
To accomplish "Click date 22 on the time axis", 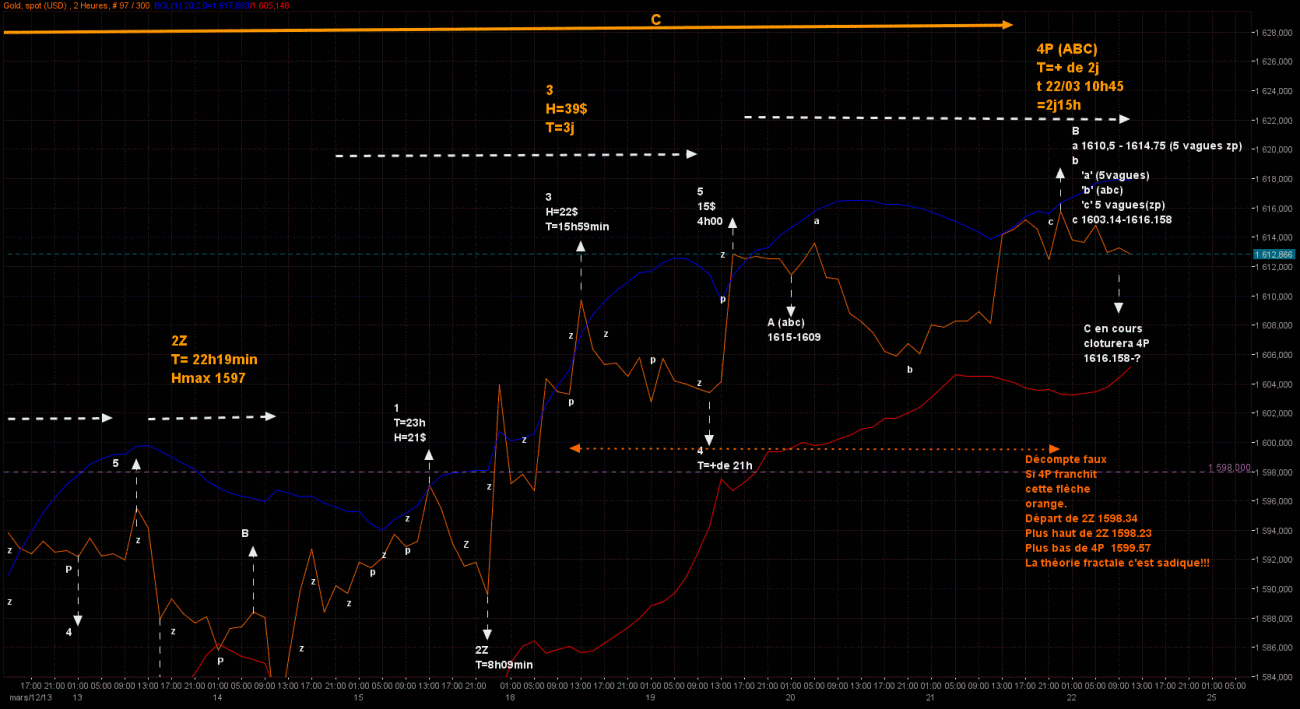I will [x=1071, y=696].
